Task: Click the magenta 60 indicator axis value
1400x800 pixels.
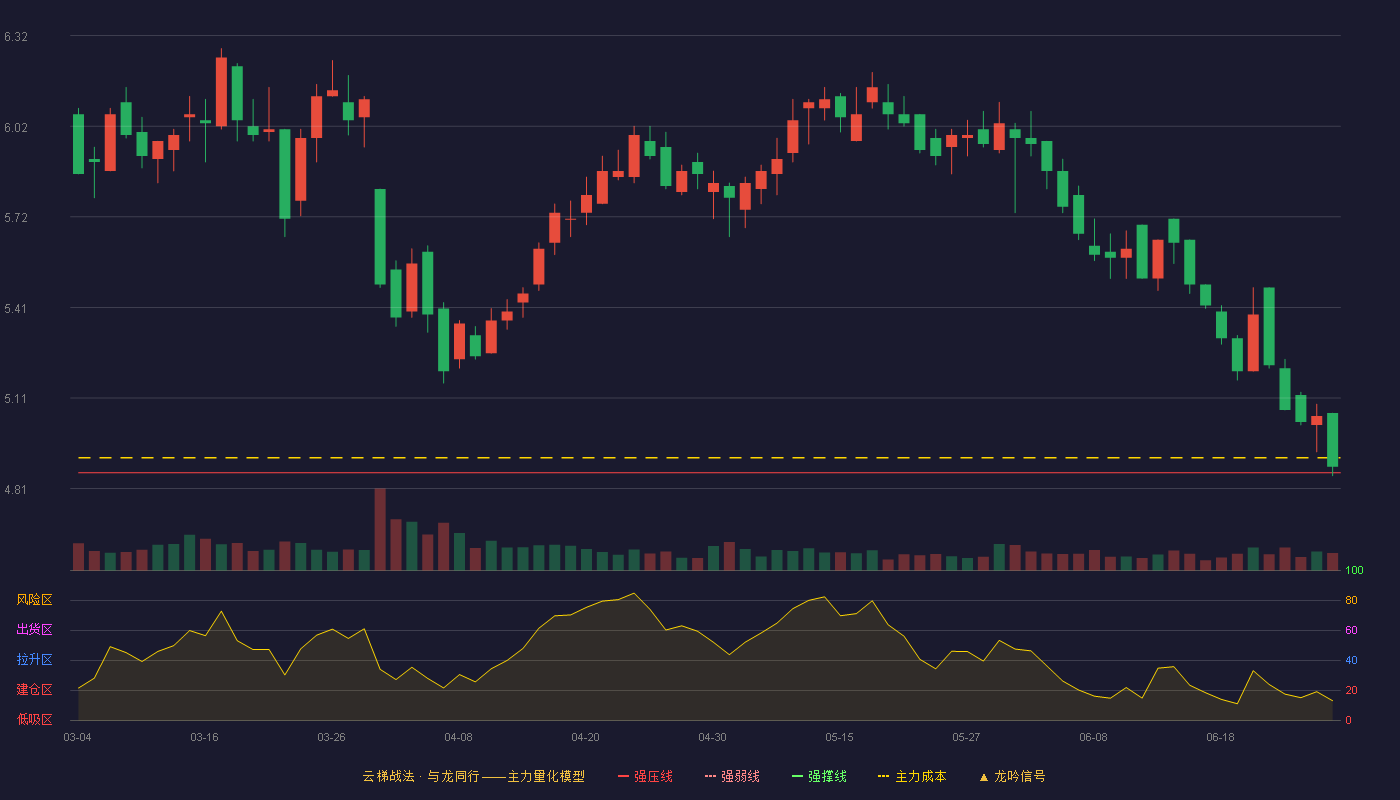Action: 1351,630
